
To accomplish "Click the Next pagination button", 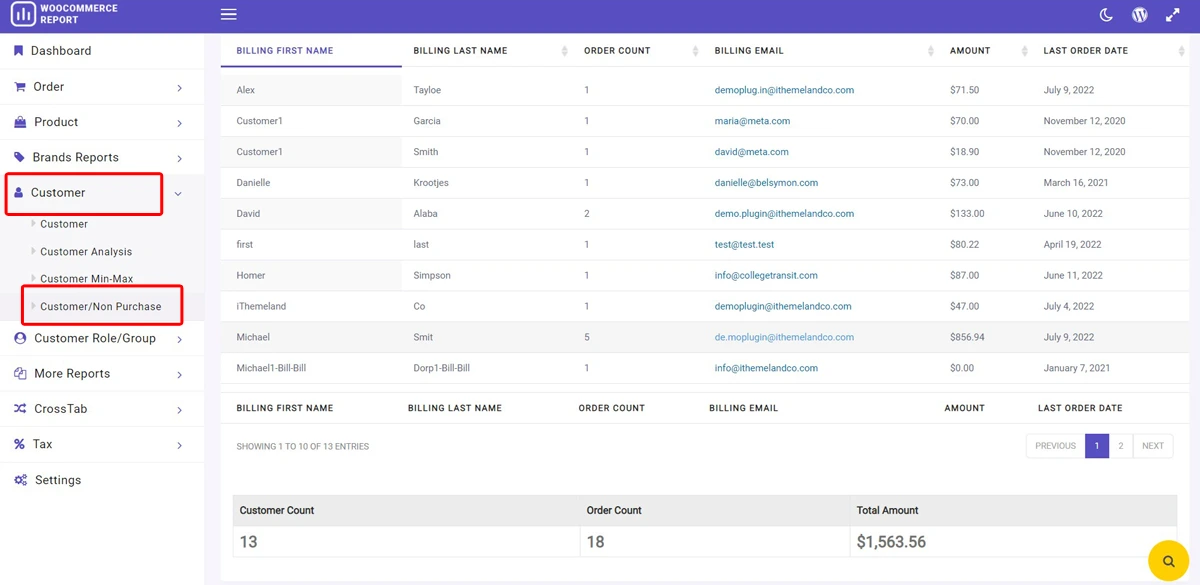I will (1153, 446).
